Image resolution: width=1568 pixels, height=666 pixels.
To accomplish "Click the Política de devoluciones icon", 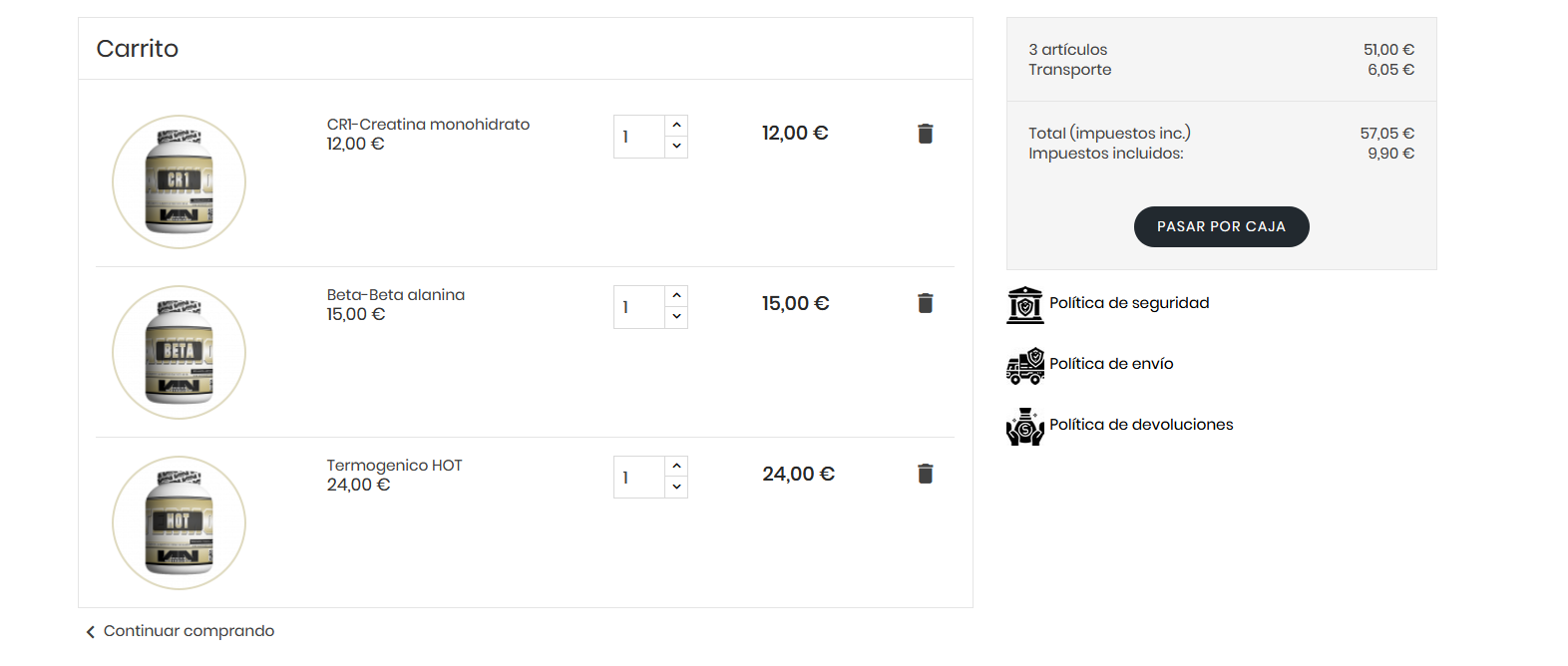I will point(1024,427).
